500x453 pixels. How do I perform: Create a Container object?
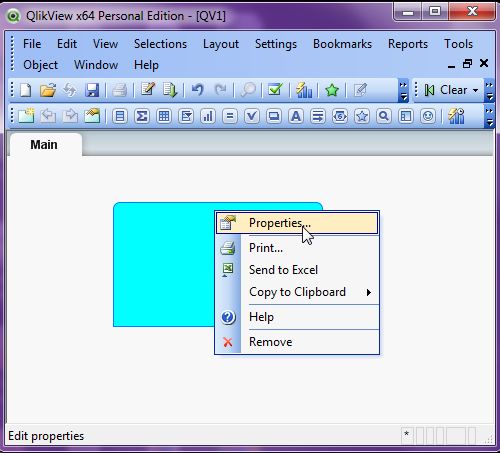click(x=406, y=116)
